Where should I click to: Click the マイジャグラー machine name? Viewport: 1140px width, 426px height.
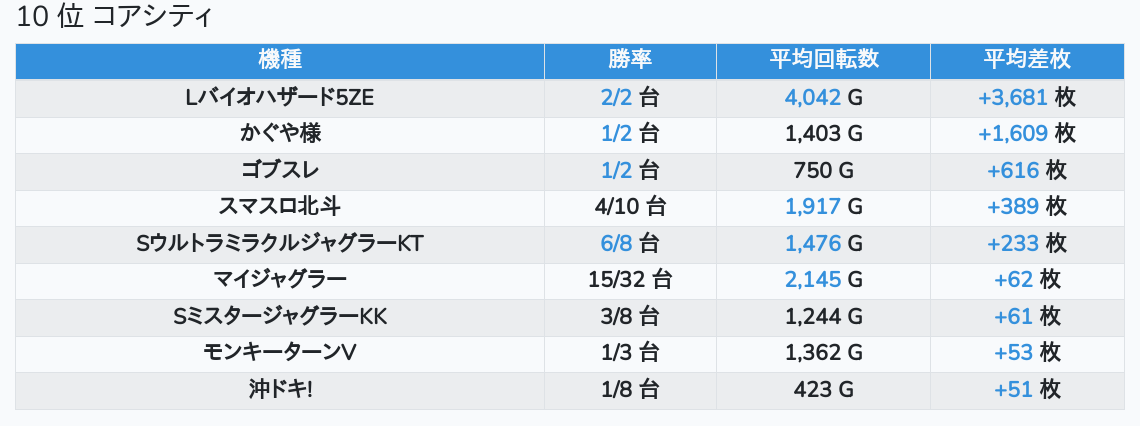(280, 280)
